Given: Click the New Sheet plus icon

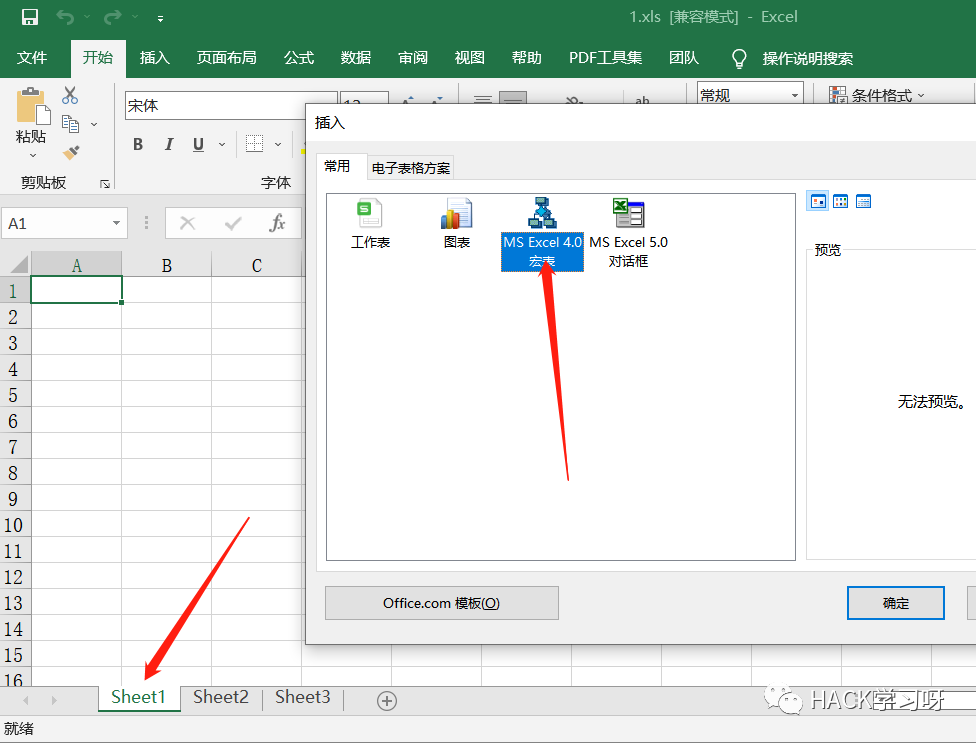Looking at the screenshot, I should click(387, 701).
